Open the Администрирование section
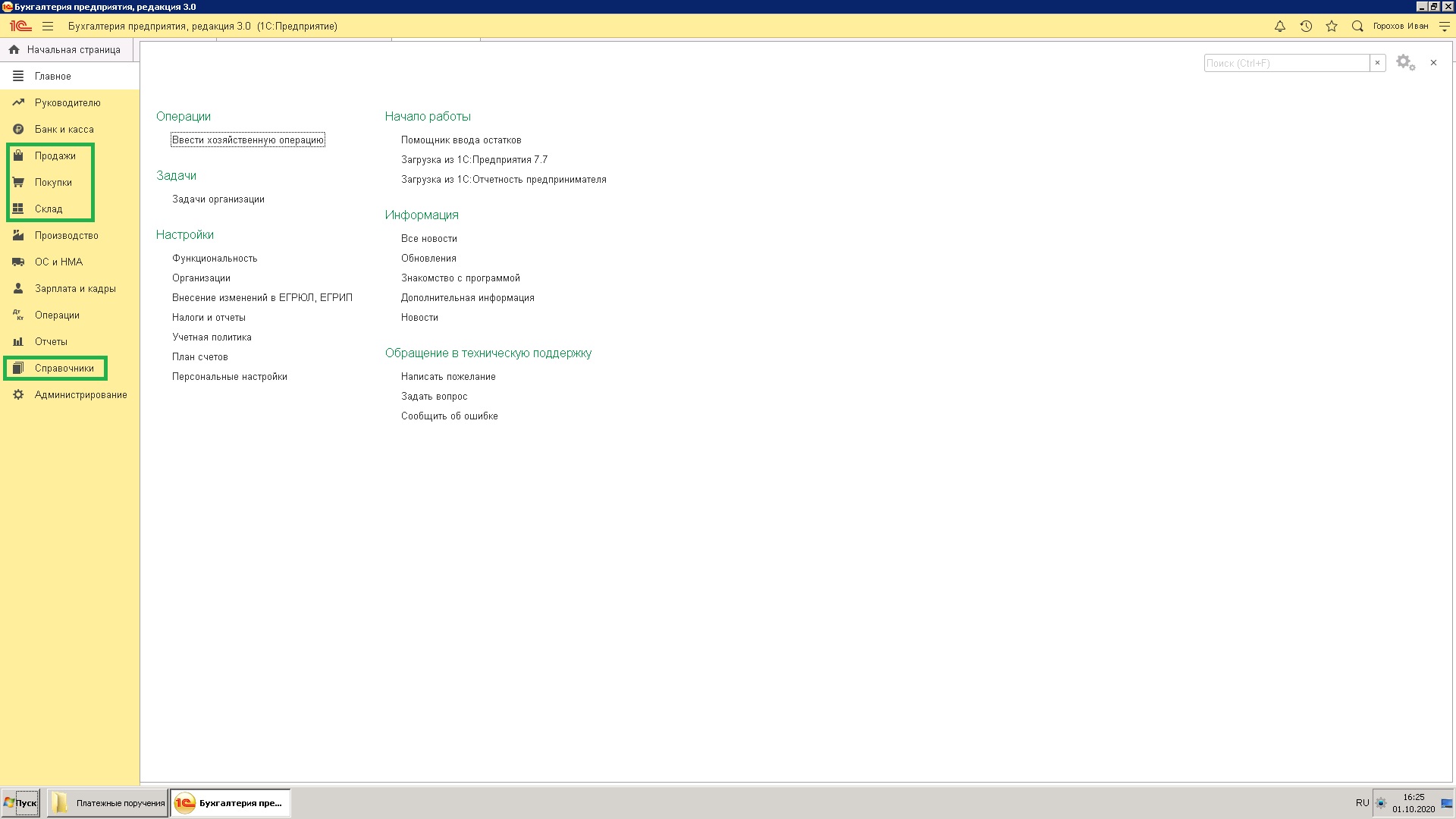Viewport: 1456px width, 819px height. 80,395
